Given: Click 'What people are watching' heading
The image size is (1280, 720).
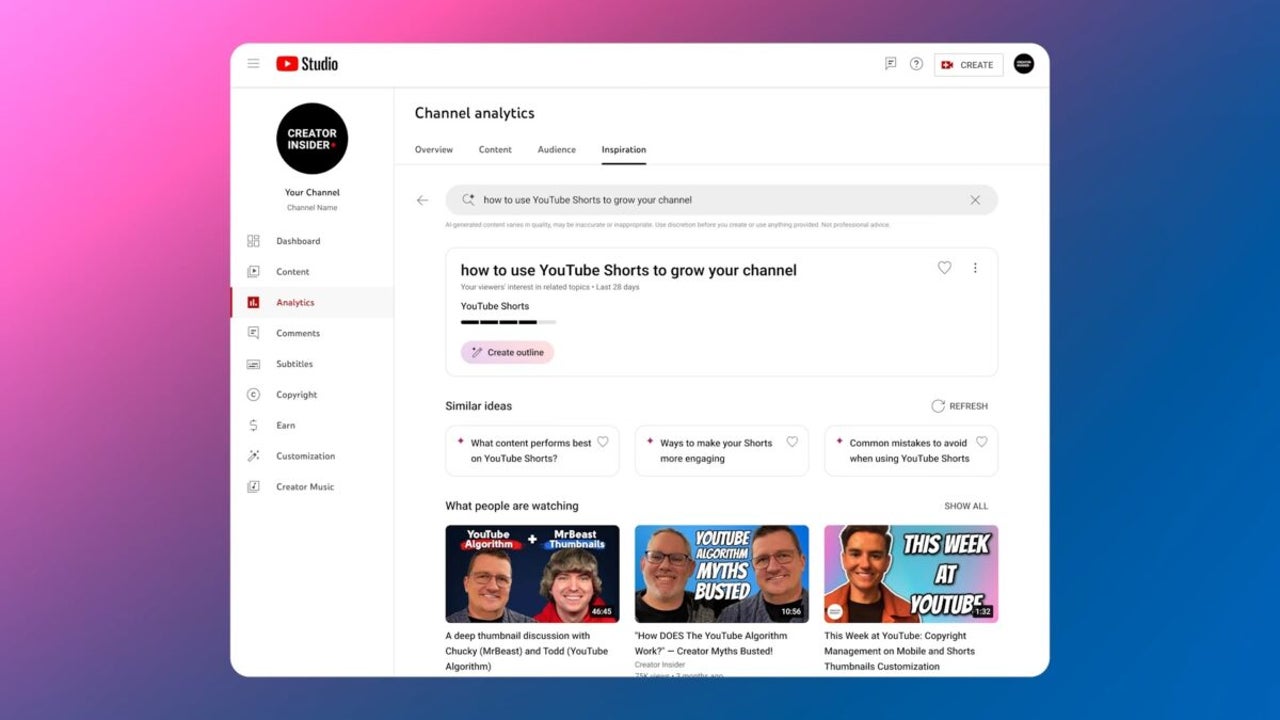Looking at the screenshot, I should coord(512,506).
